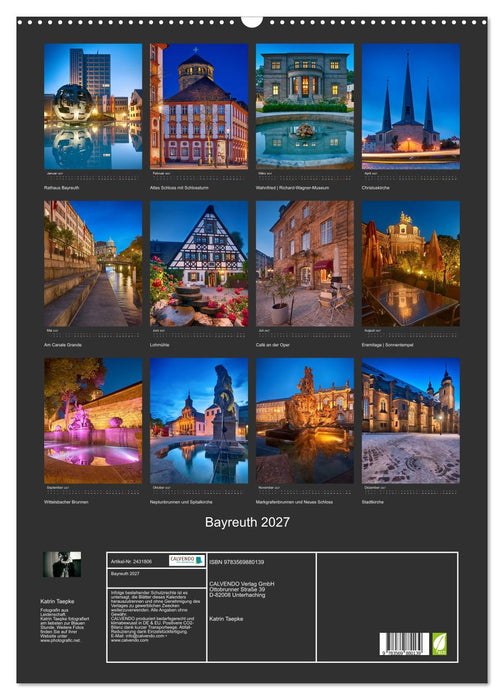Open the Neptunbrunnen und Spitalkirche photo
504x700 pixels.
click(x=199, y=421)
